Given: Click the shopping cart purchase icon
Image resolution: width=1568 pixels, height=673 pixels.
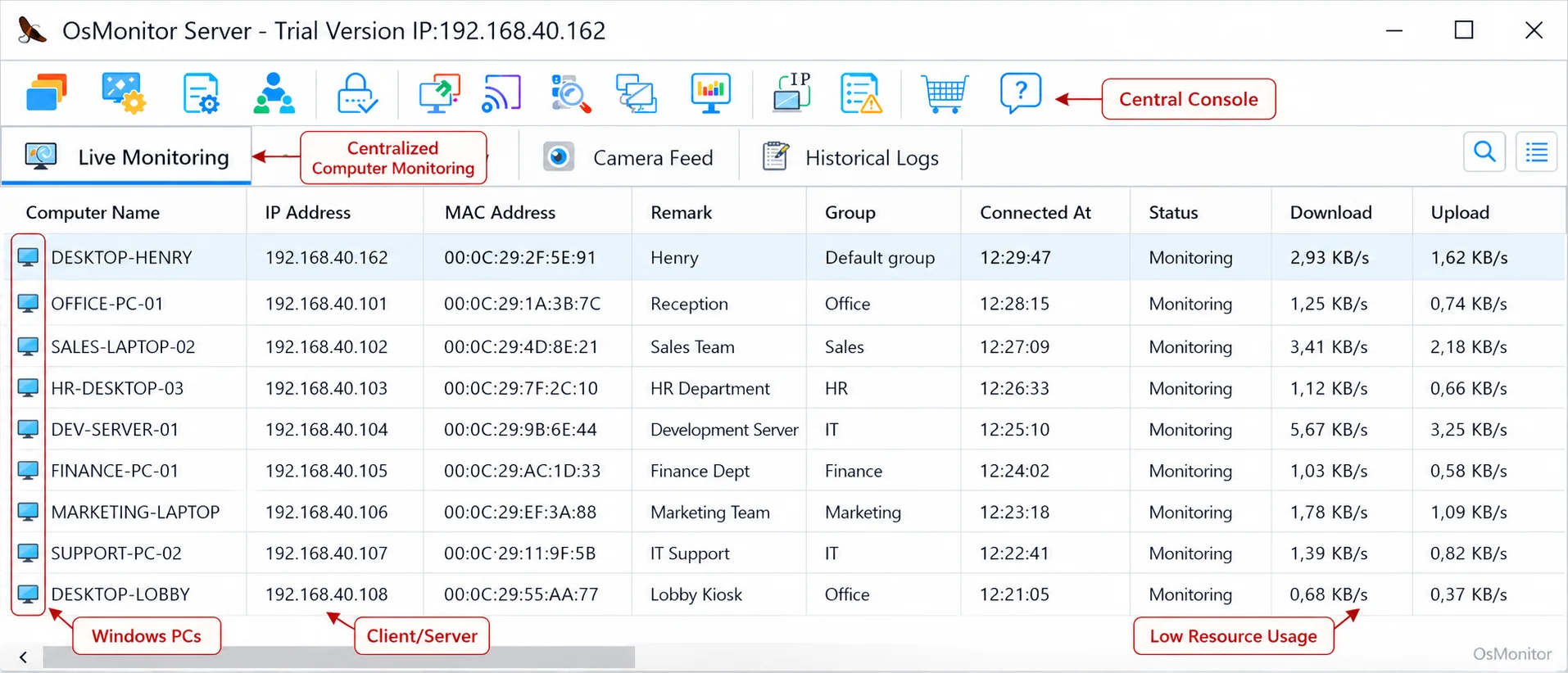Looking at the screenshot, I should click(945, 93).
